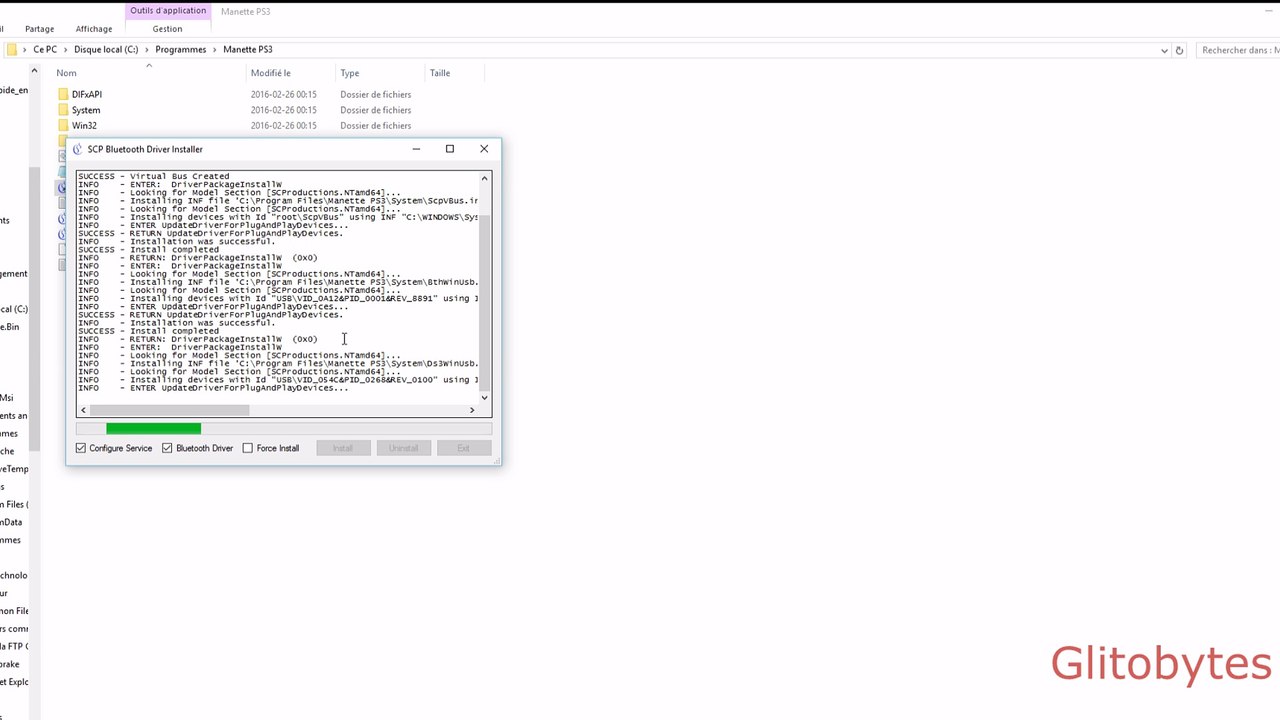The height and width of the screenshot is (720, 1280).
Task: Click the SCP Bluetooth Driver Installer title icon
Action: tap(78, 149)
